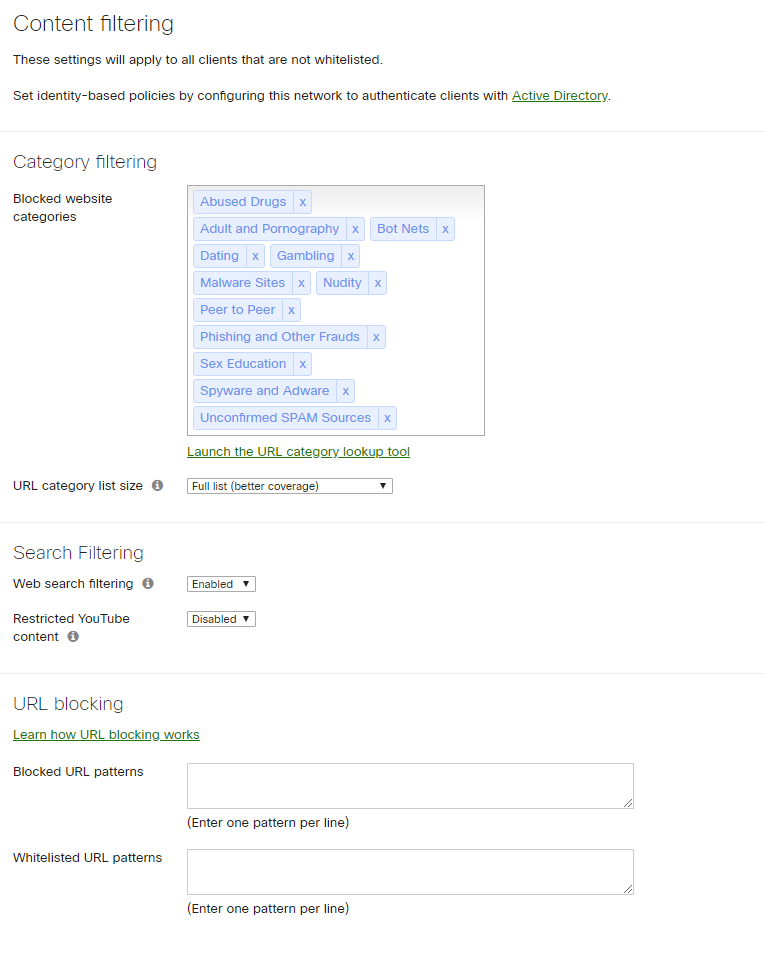The width and height of the screenshot is (765, 975).
Task: Remove the Malware Sites category
Action: [x=301, y=283]
